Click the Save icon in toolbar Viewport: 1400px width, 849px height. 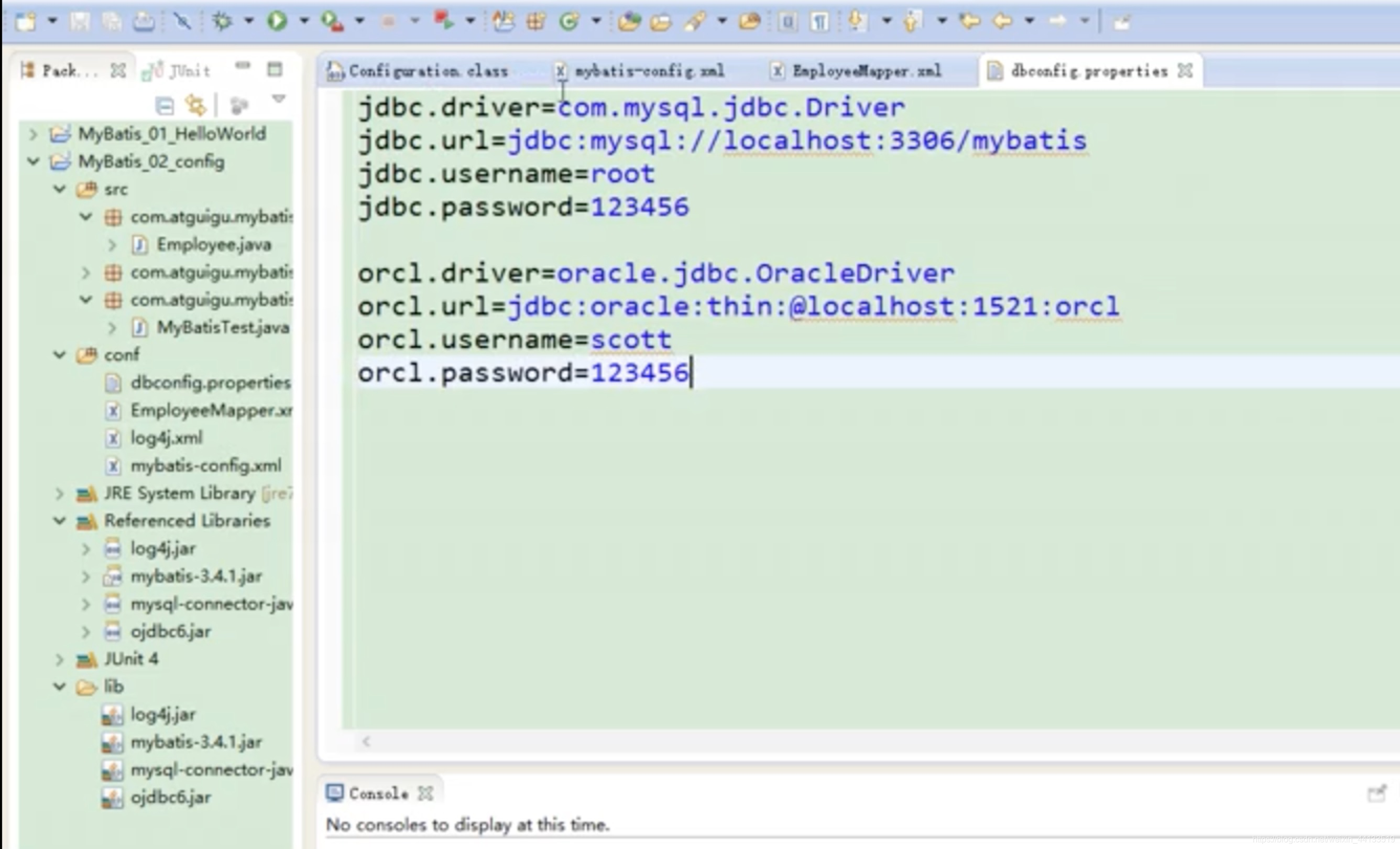click(x=80, y=21)
